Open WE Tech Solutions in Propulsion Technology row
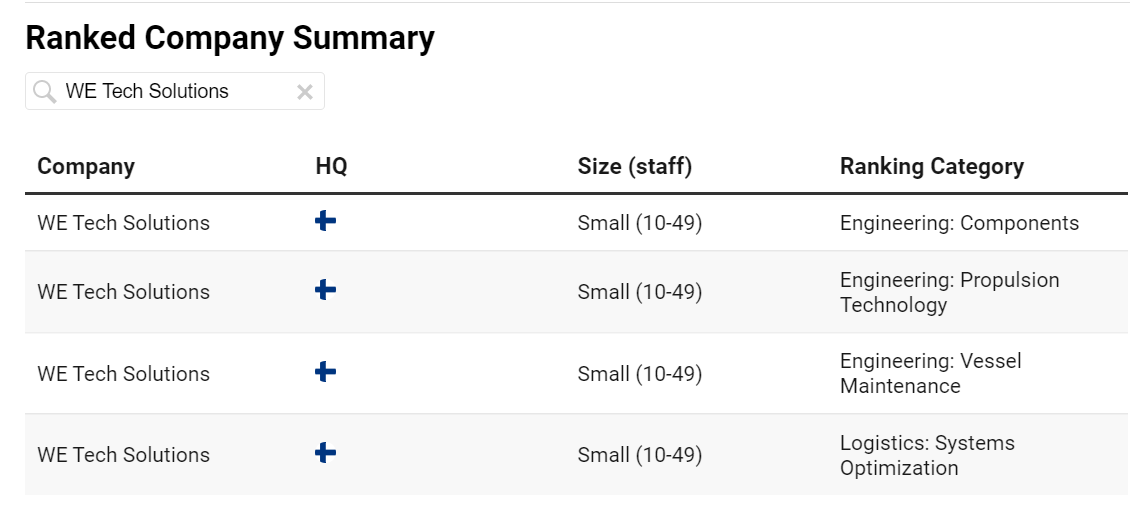1130x514 pixels. click(x=124, y=292)
